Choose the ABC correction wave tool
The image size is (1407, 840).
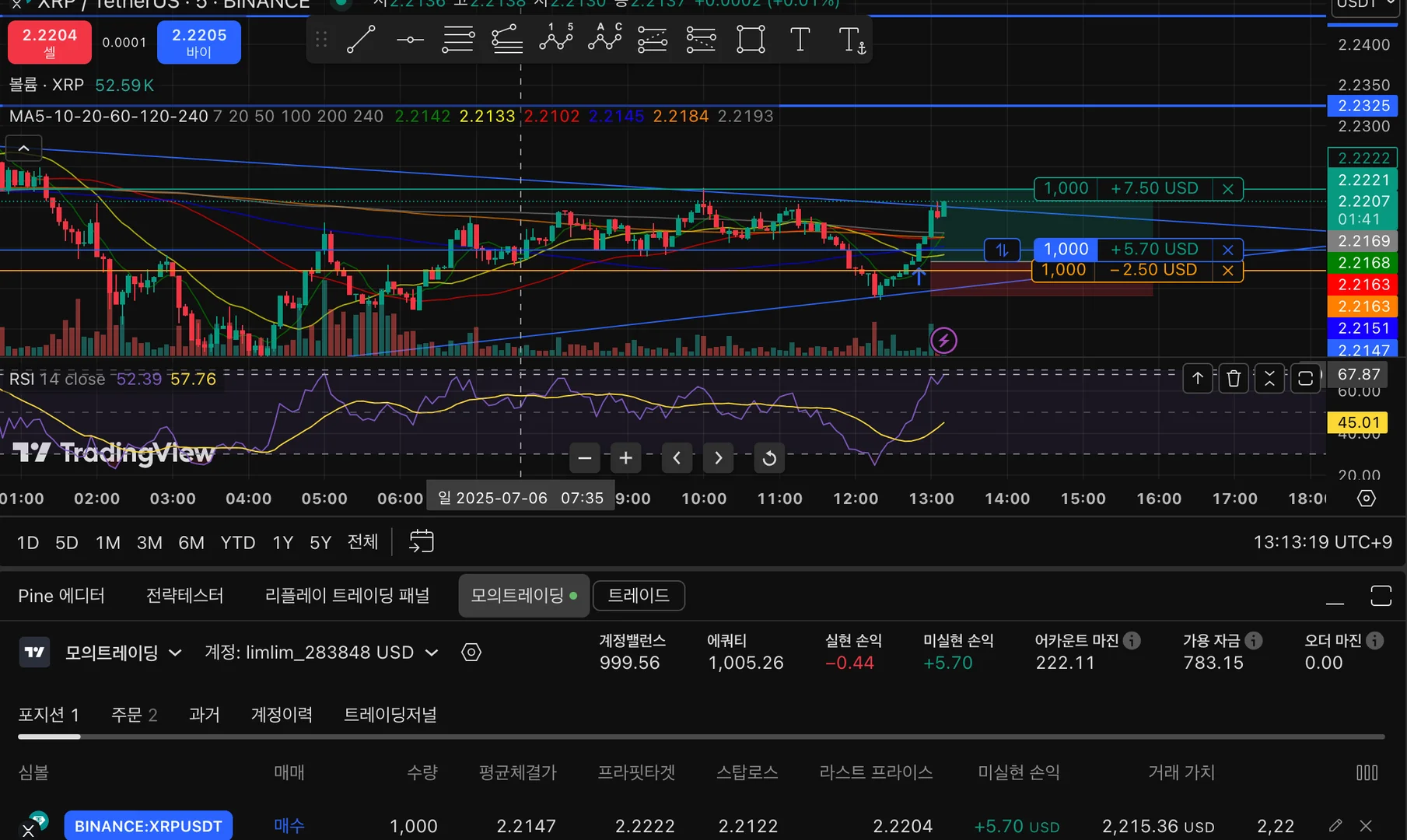point(605,39)
